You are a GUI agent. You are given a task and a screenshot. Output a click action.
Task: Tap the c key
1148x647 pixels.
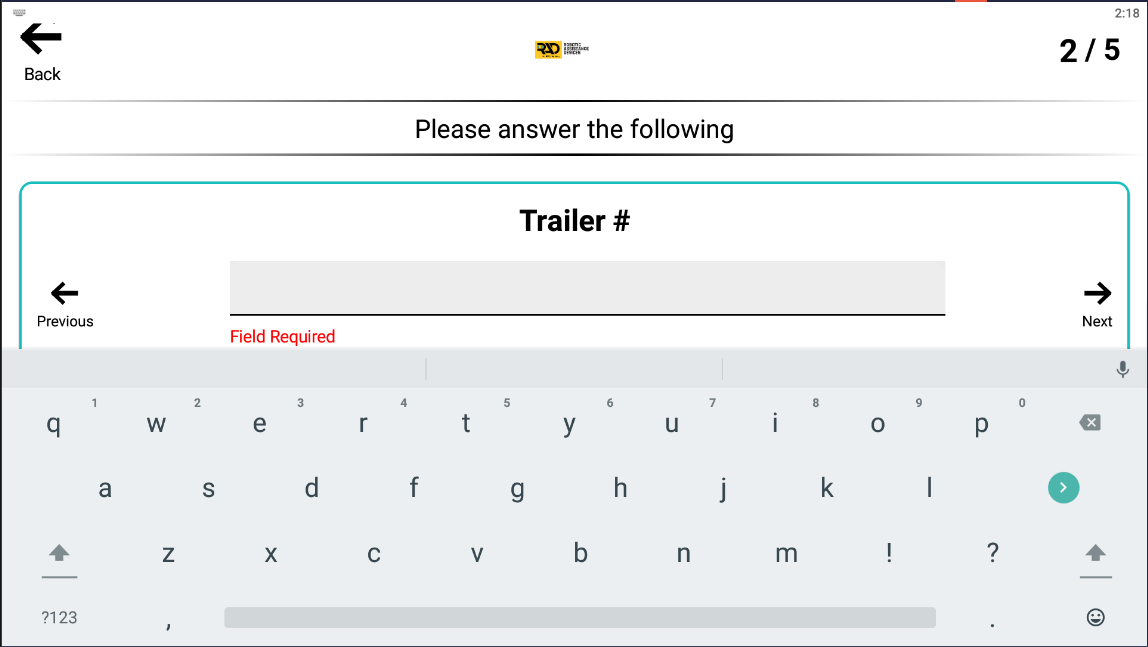tap(373, 553)
